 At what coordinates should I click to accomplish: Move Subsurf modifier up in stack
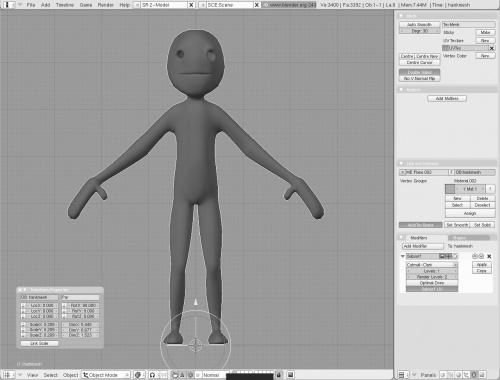[x=475, y=256]
